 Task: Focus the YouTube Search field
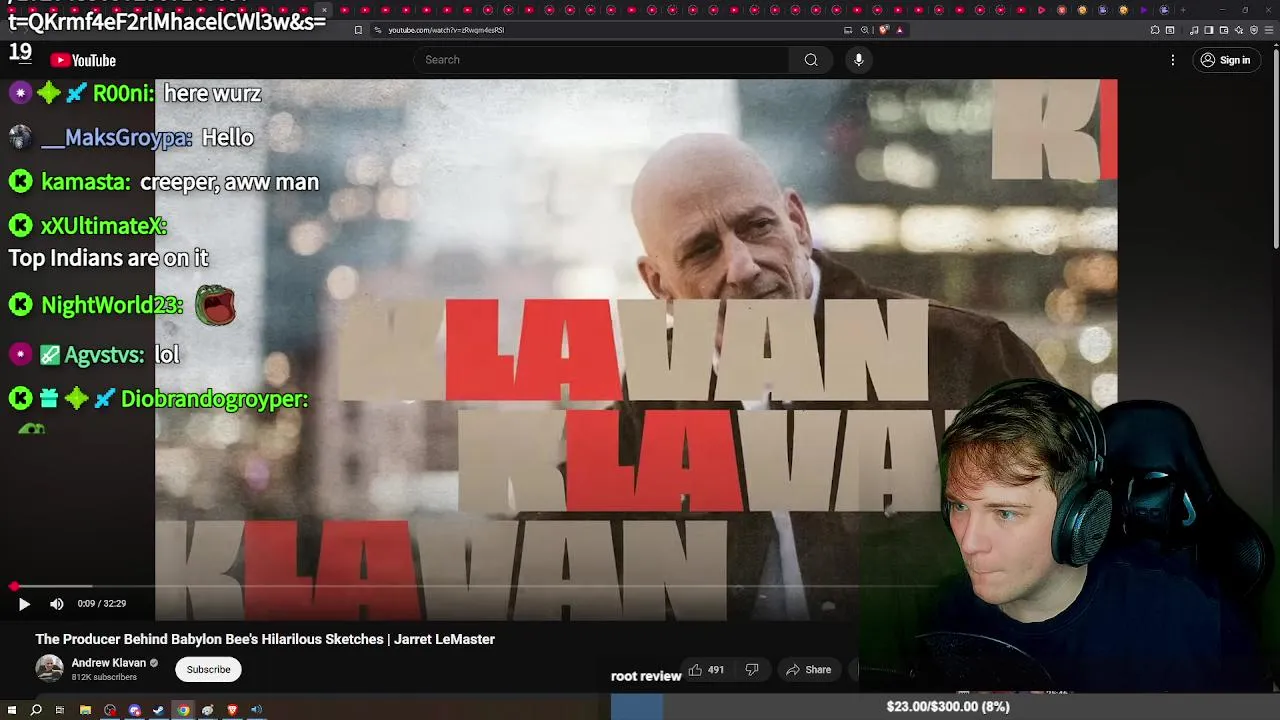(601, 60)
